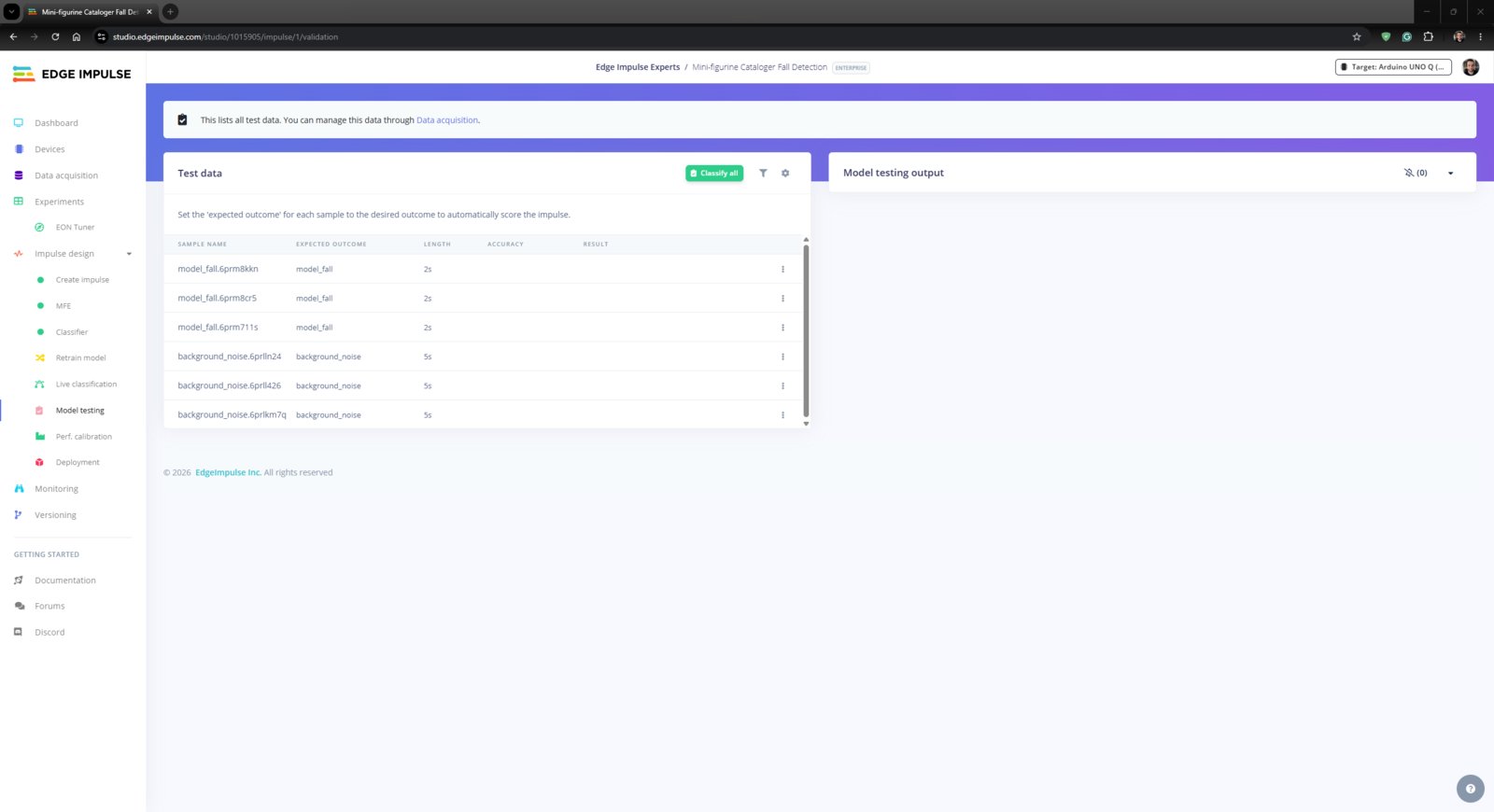
Task: Open Create impulse menu item
Action: pos(82,280)
